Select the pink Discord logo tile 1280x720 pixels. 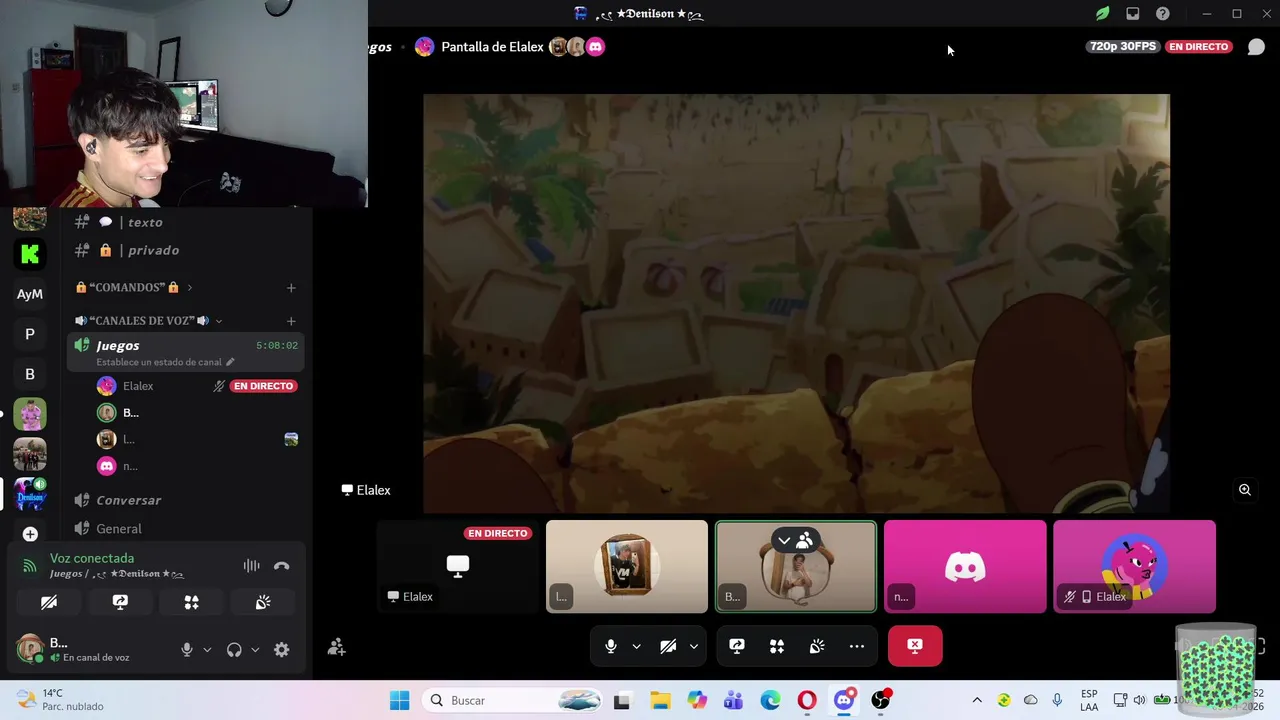coord(965,566)
